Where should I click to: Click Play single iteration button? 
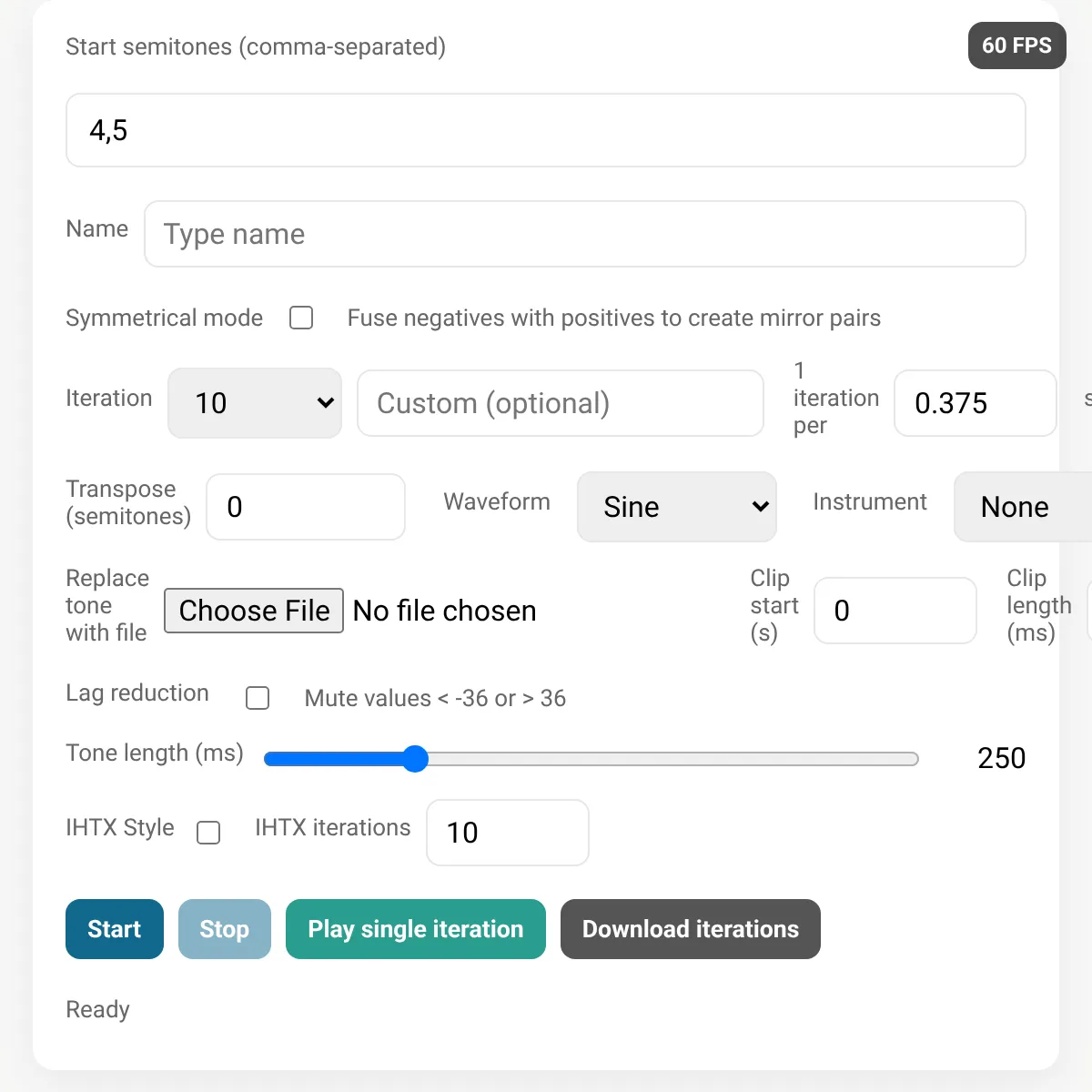pyautogui.click(x=416, y=929)
